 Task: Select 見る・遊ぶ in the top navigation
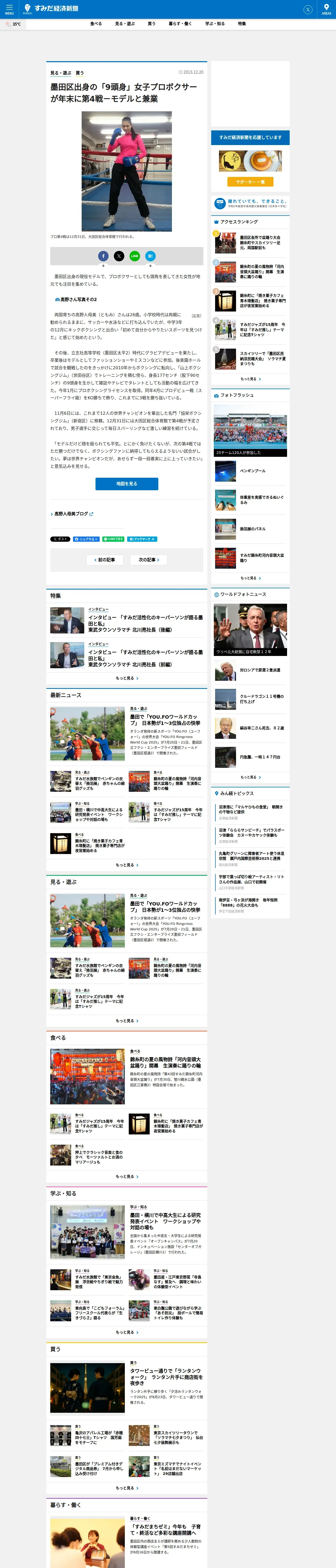tap(125, 24)
